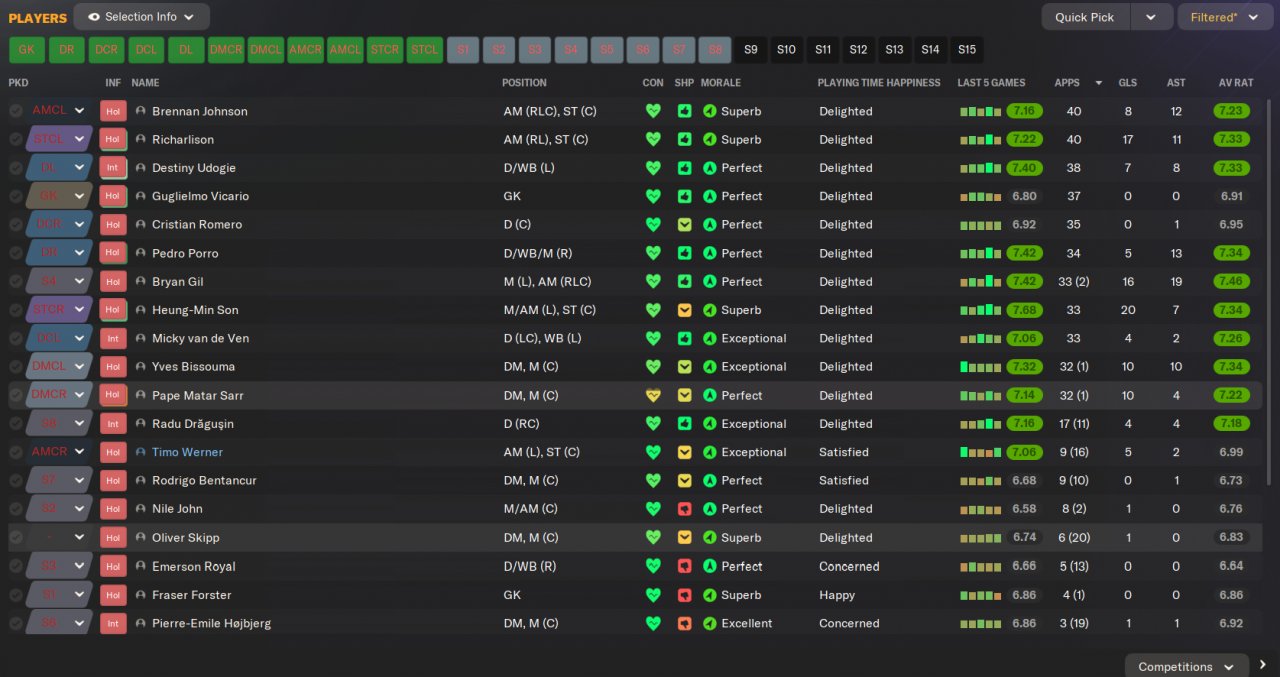1280x677 pixels.
Task: Click the Quick Pick button
Action: tap(1085, 17)
